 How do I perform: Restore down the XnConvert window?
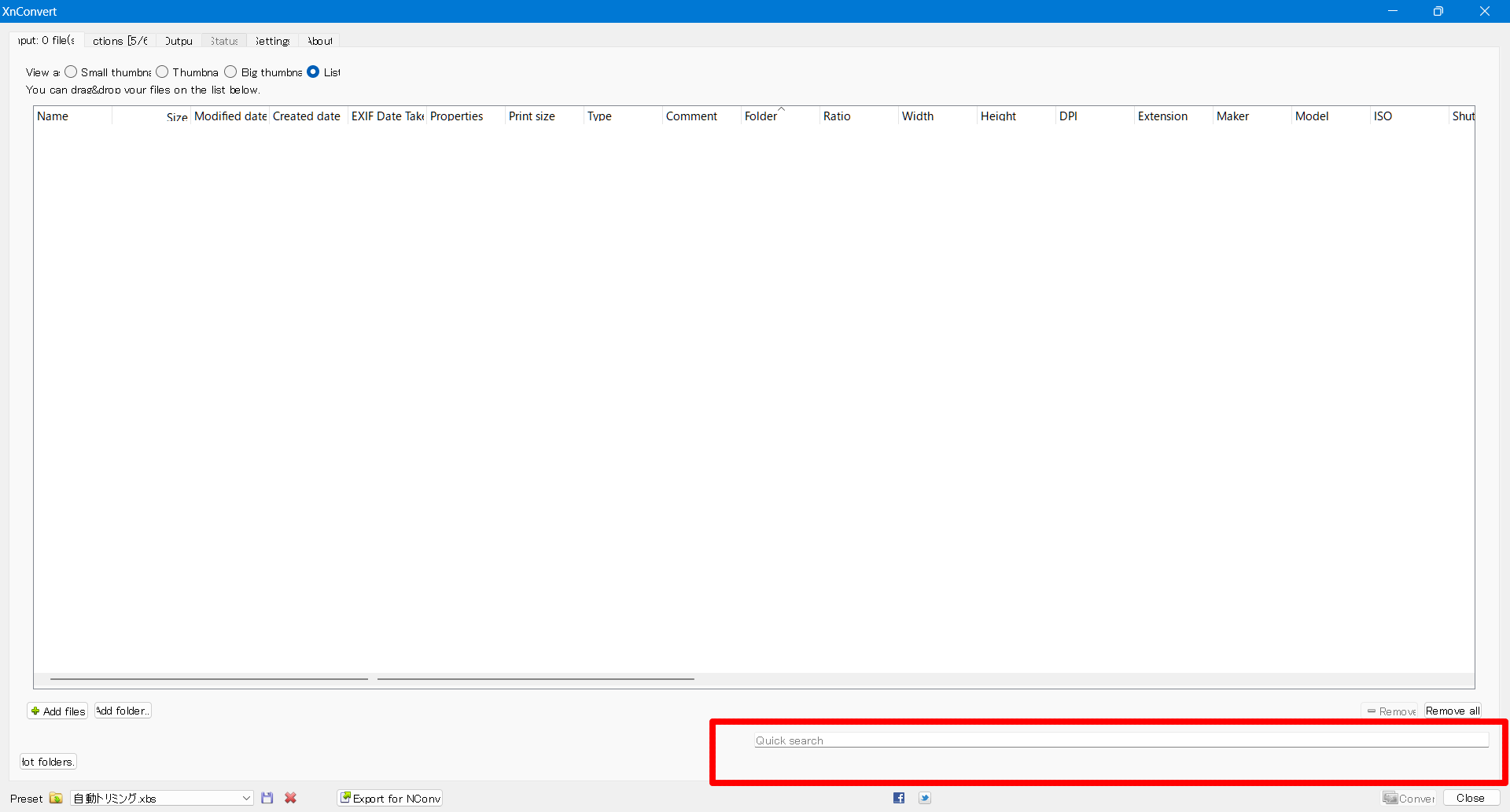(x=1438, y=11)
